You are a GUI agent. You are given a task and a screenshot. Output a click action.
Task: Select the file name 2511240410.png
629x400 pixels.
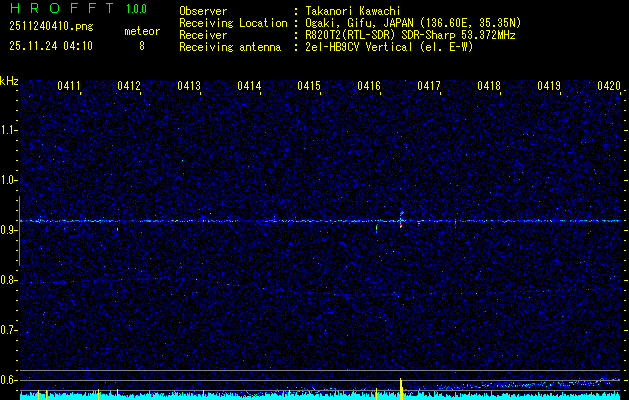51,26
